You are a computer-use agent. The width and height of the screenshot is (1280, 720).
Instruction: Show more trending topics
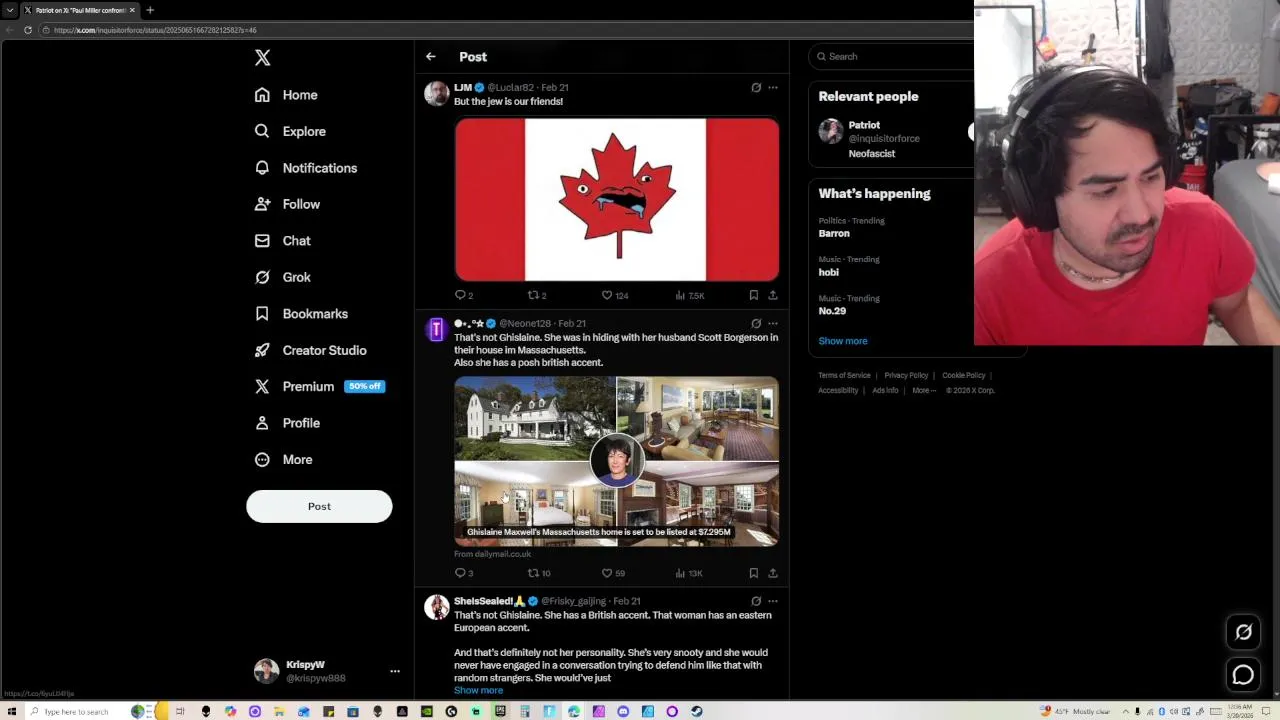(843, 341)
